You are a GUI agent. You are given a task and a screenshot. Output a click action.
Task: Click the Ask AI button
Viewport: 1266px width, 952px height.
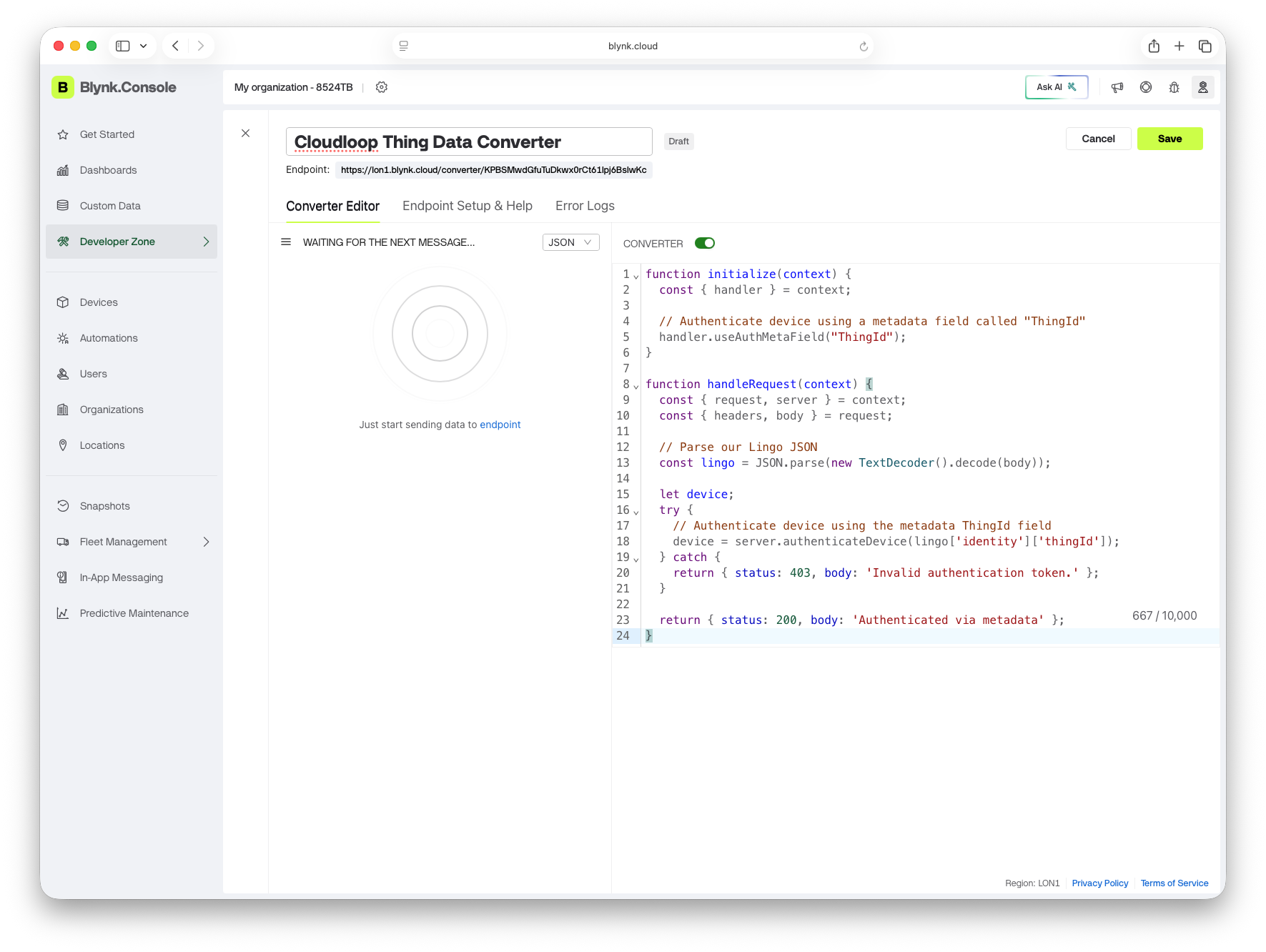(x=1057, y=87)
